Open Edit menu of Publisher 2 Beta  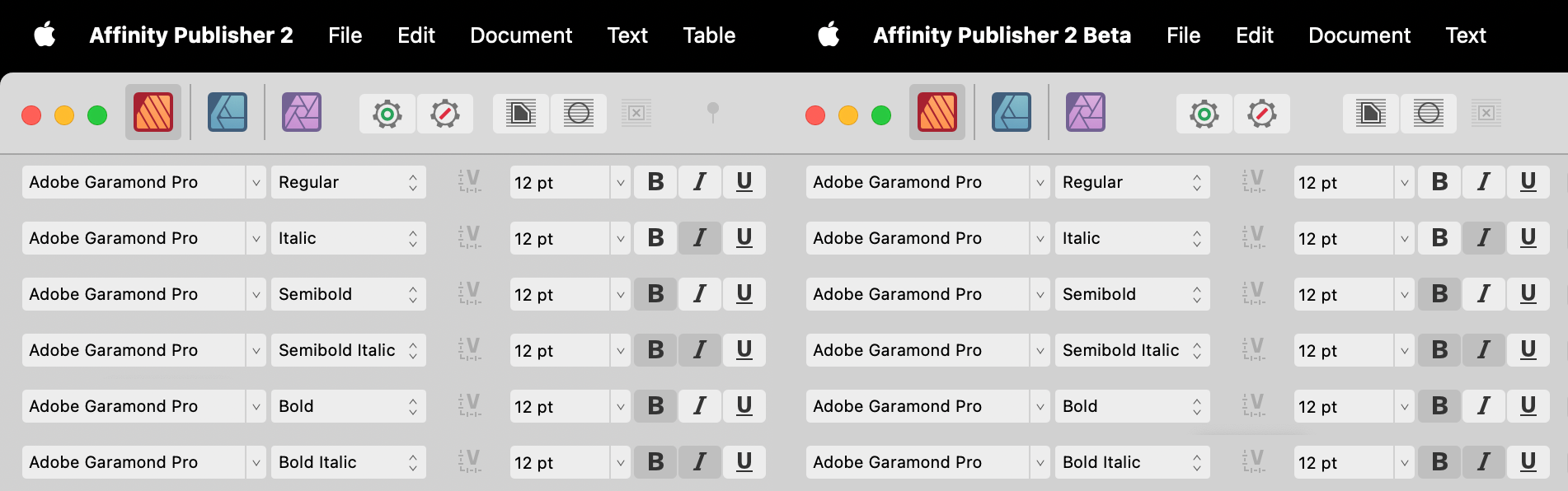pos(1255,35)
